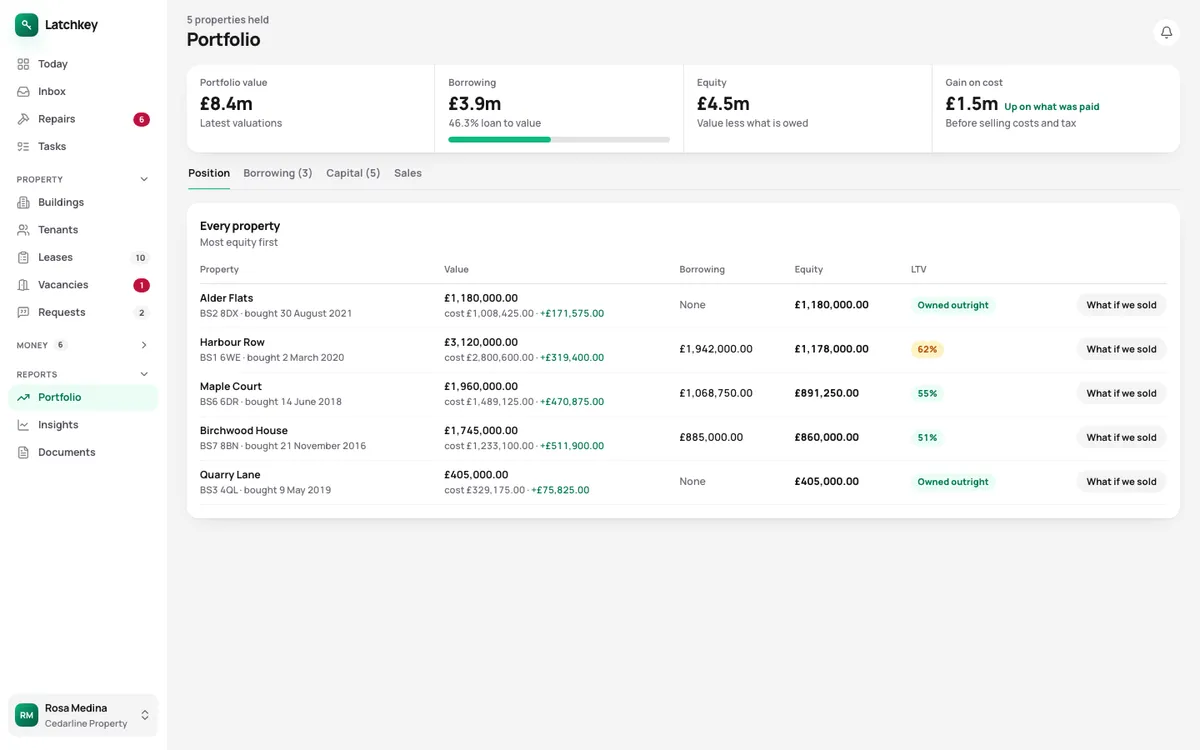Click the loan to value progress bar
This screenshot has width=1200, height=750.
[559, 140]
